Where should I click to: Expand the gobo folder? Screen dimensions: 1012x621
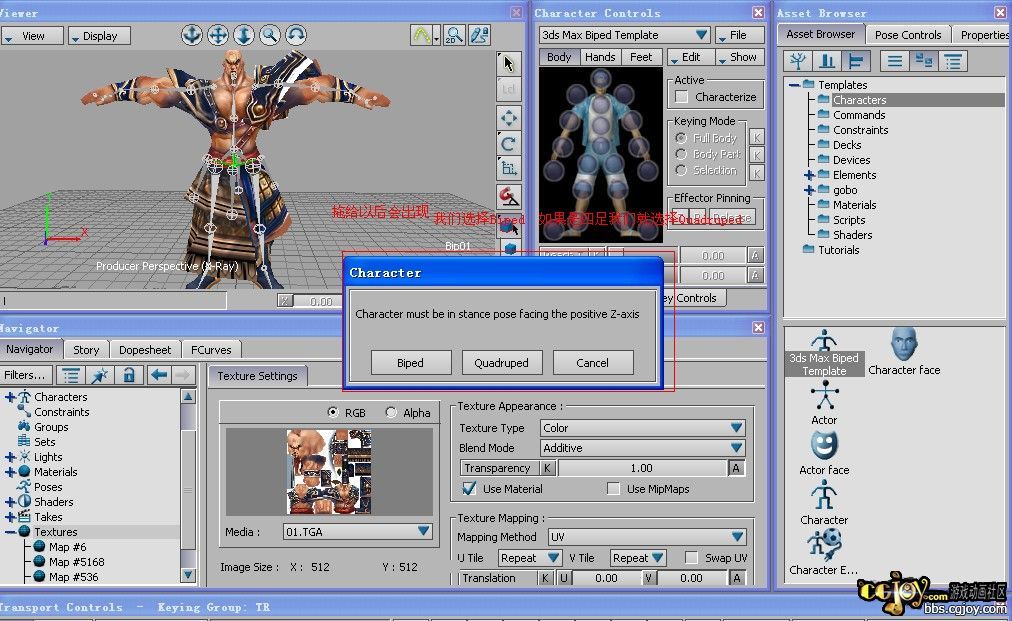tap(809, 190)
